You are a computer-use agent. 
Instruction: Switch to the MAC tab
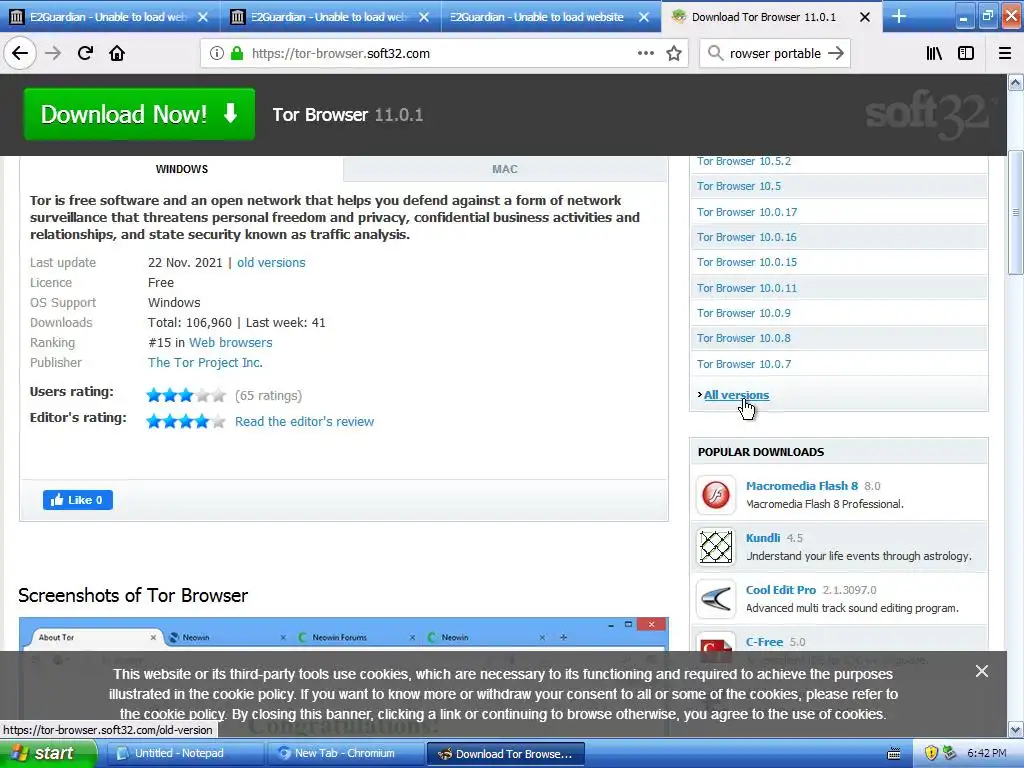[x=505, y=169]
